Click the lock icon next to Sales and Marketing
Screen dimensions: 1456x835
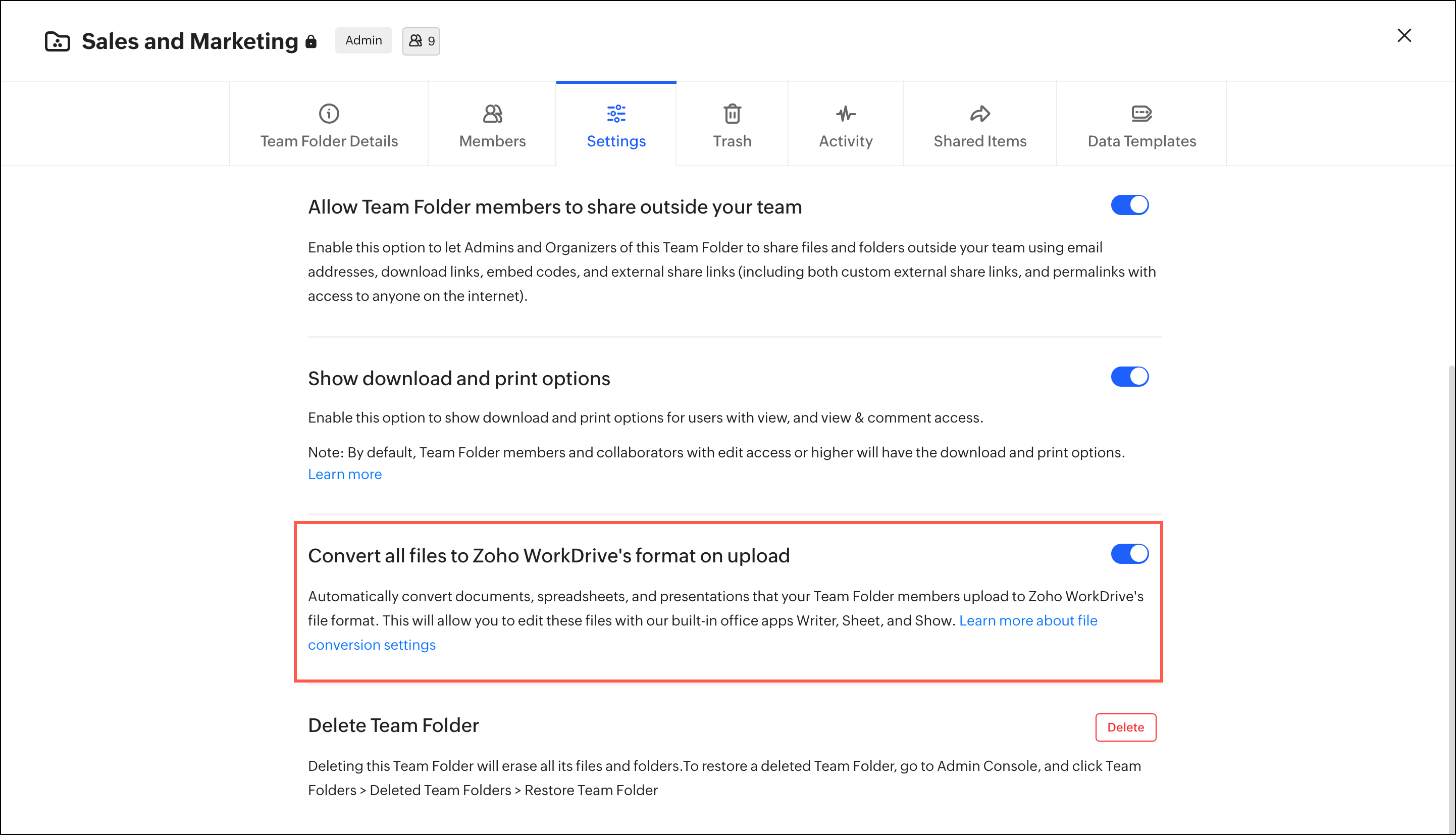(311, 41)
